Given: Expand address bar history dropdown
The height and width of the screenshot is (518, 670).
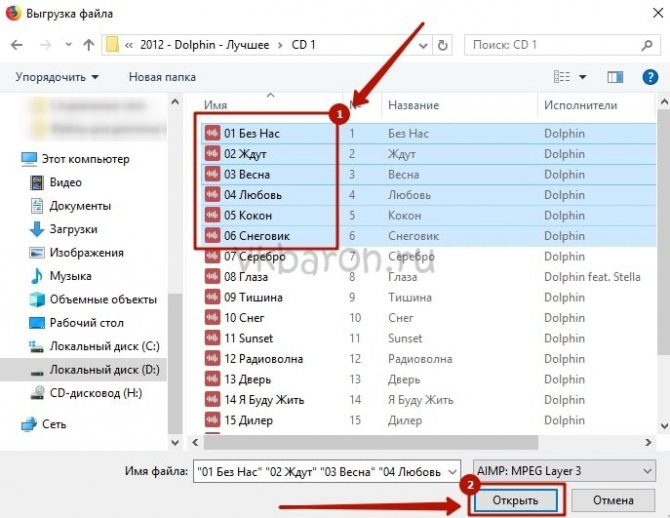Looking at the screenshot, I should (423, 45).
